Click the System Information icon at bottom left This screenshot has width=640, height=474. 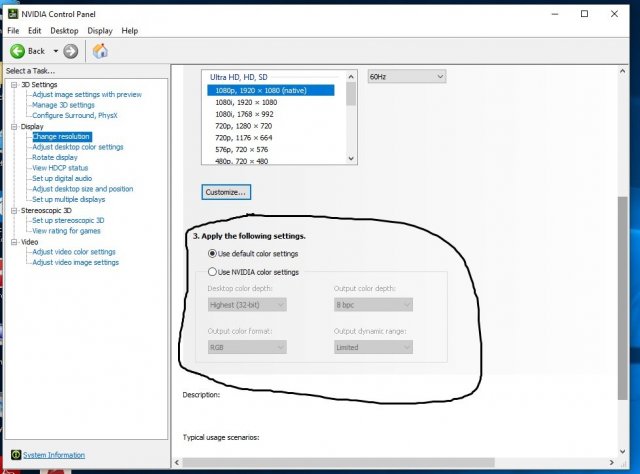[13, 455]
